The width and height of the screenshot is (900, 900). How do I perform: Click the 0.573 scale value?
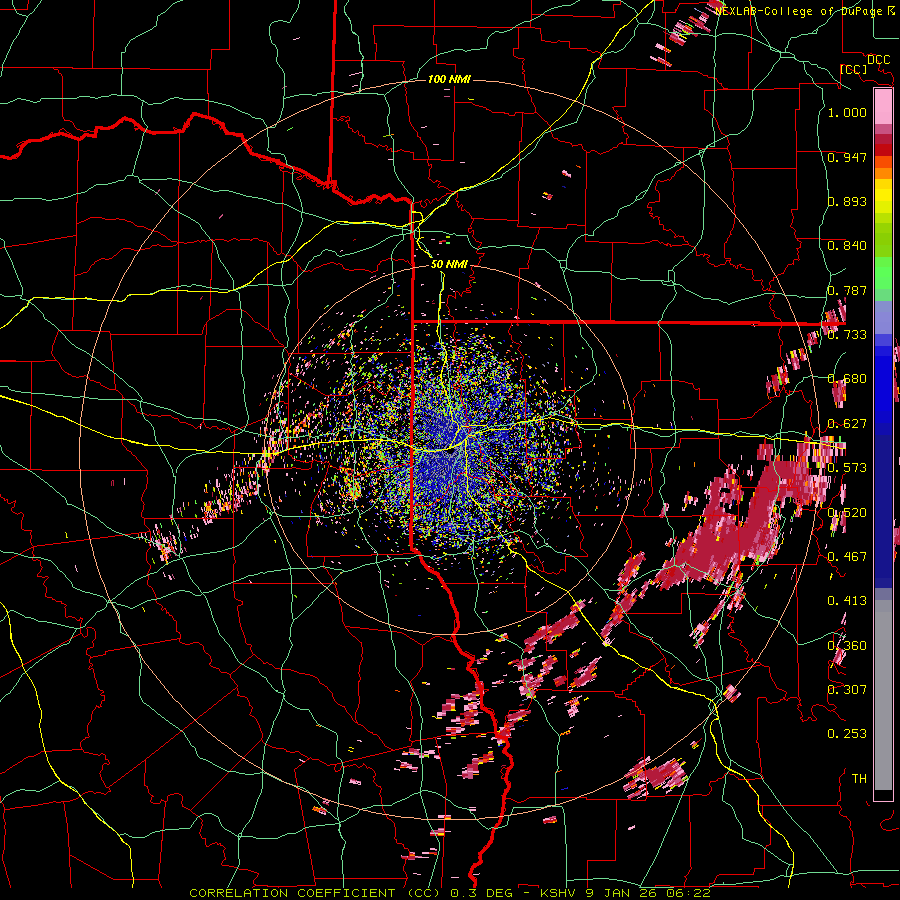coord(847,468)
